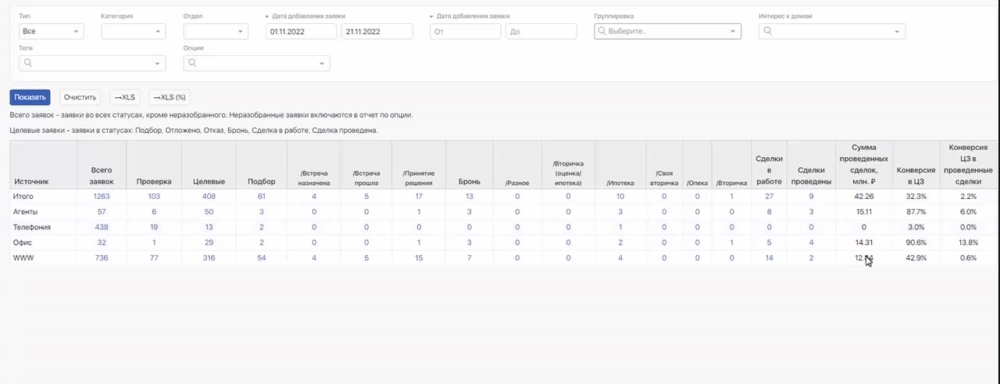Image resolution: width=1000 pixels, height=384 pixels.
Task: Click the magnifier icon in Интерес к домам field
Action: (767, 31)
